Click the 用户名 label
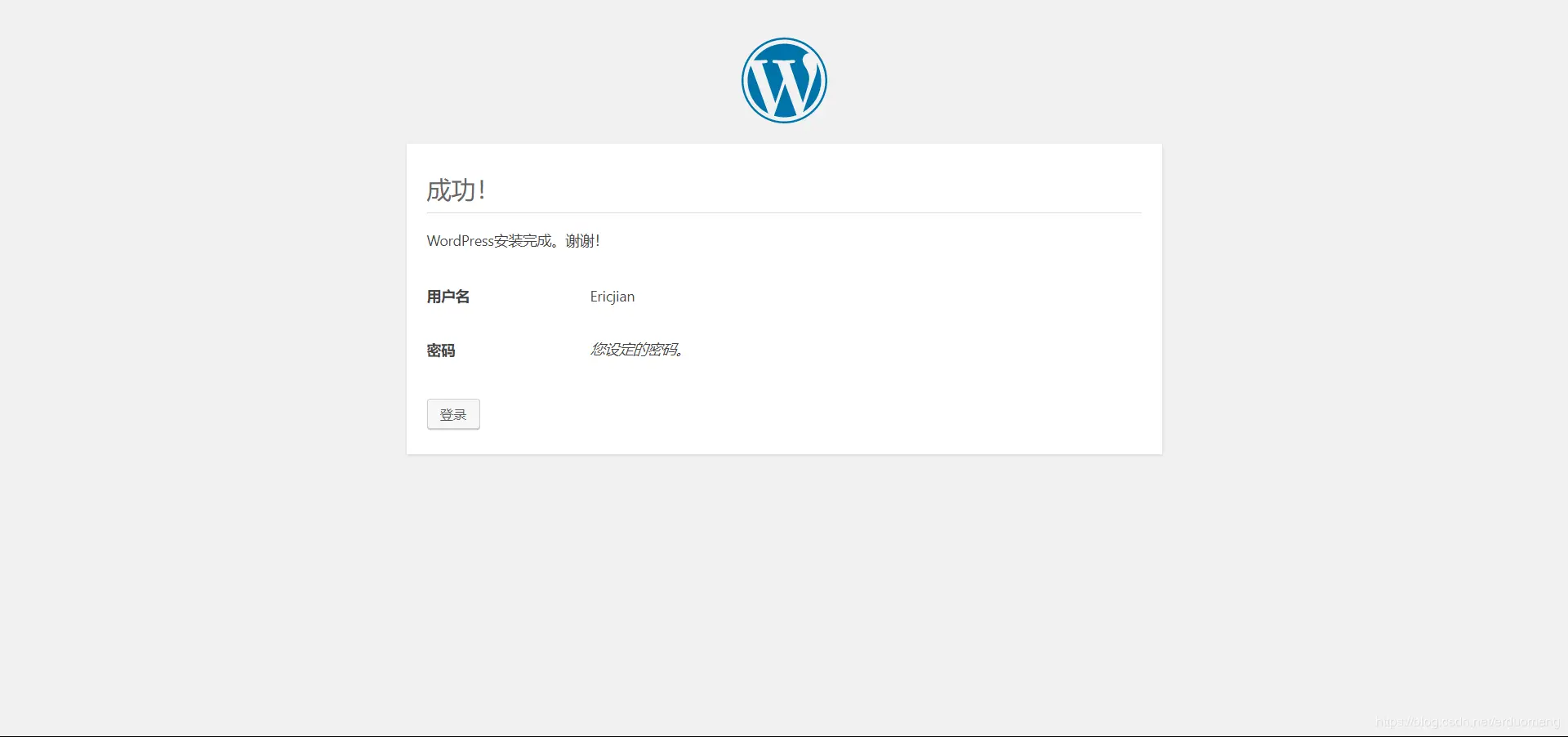1568x737 pixels. click(x=448, y=297)
